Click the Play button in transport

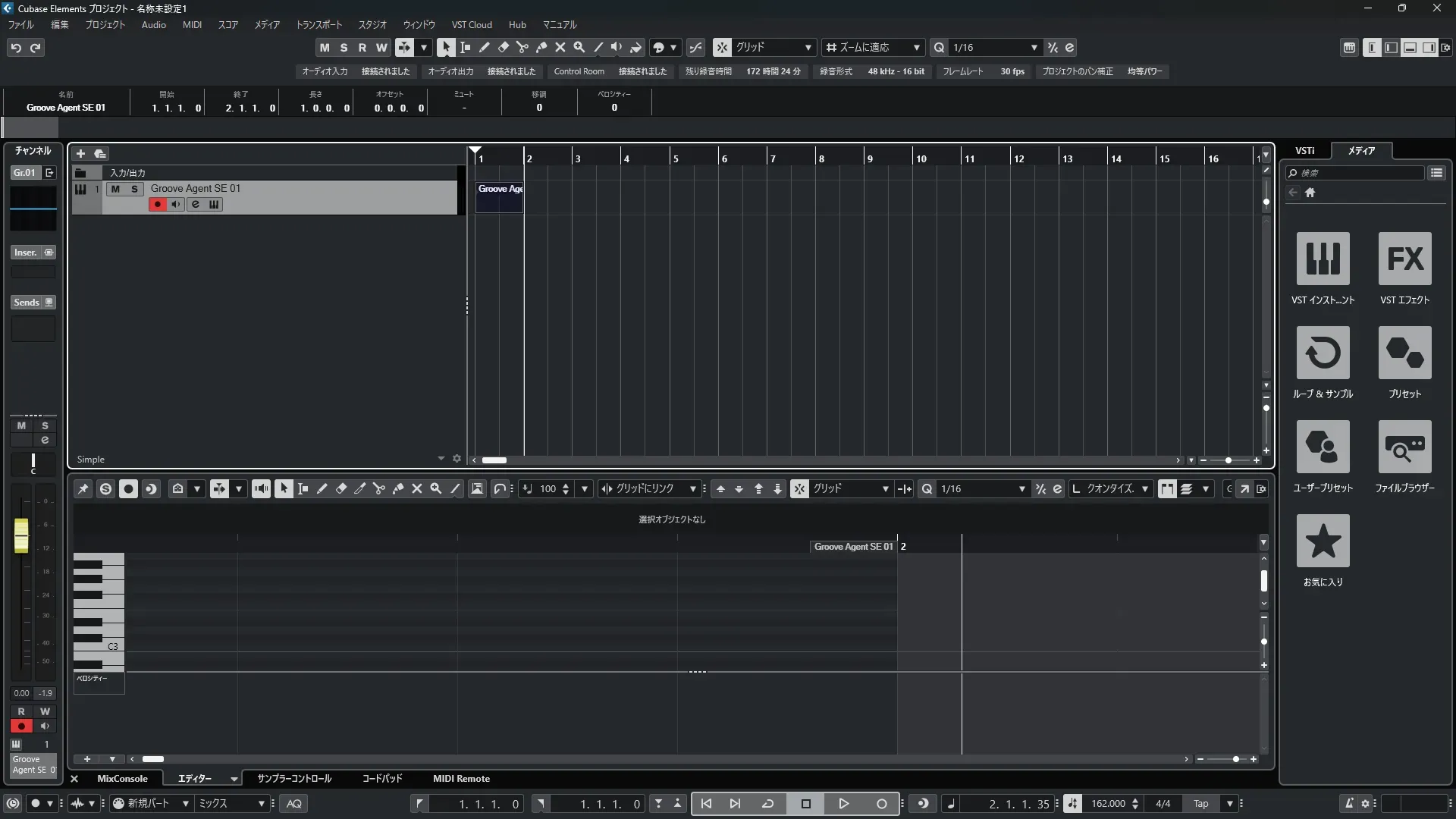(x=843, y=803)
